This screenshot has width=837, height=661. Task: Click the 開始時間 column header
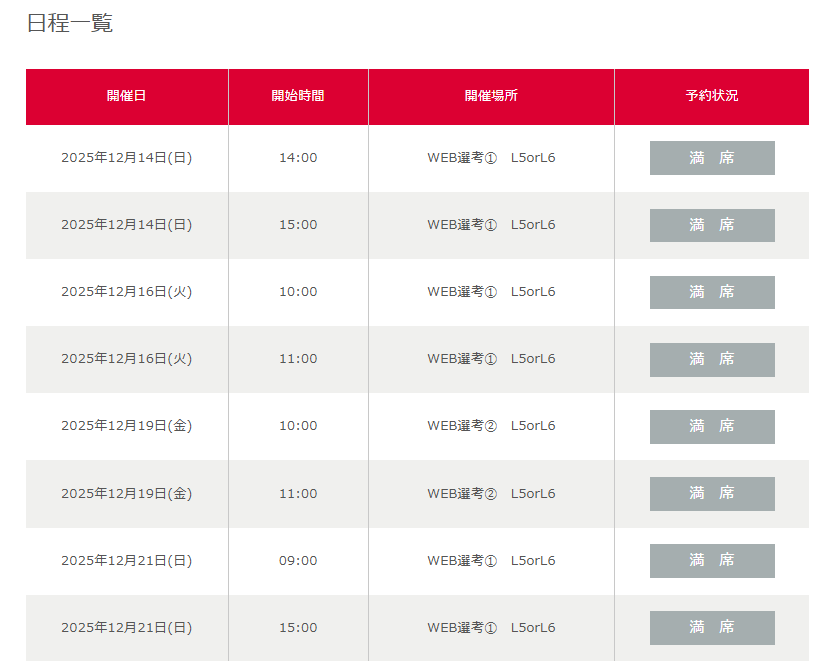pyautogui.click(x=298, y=96)
